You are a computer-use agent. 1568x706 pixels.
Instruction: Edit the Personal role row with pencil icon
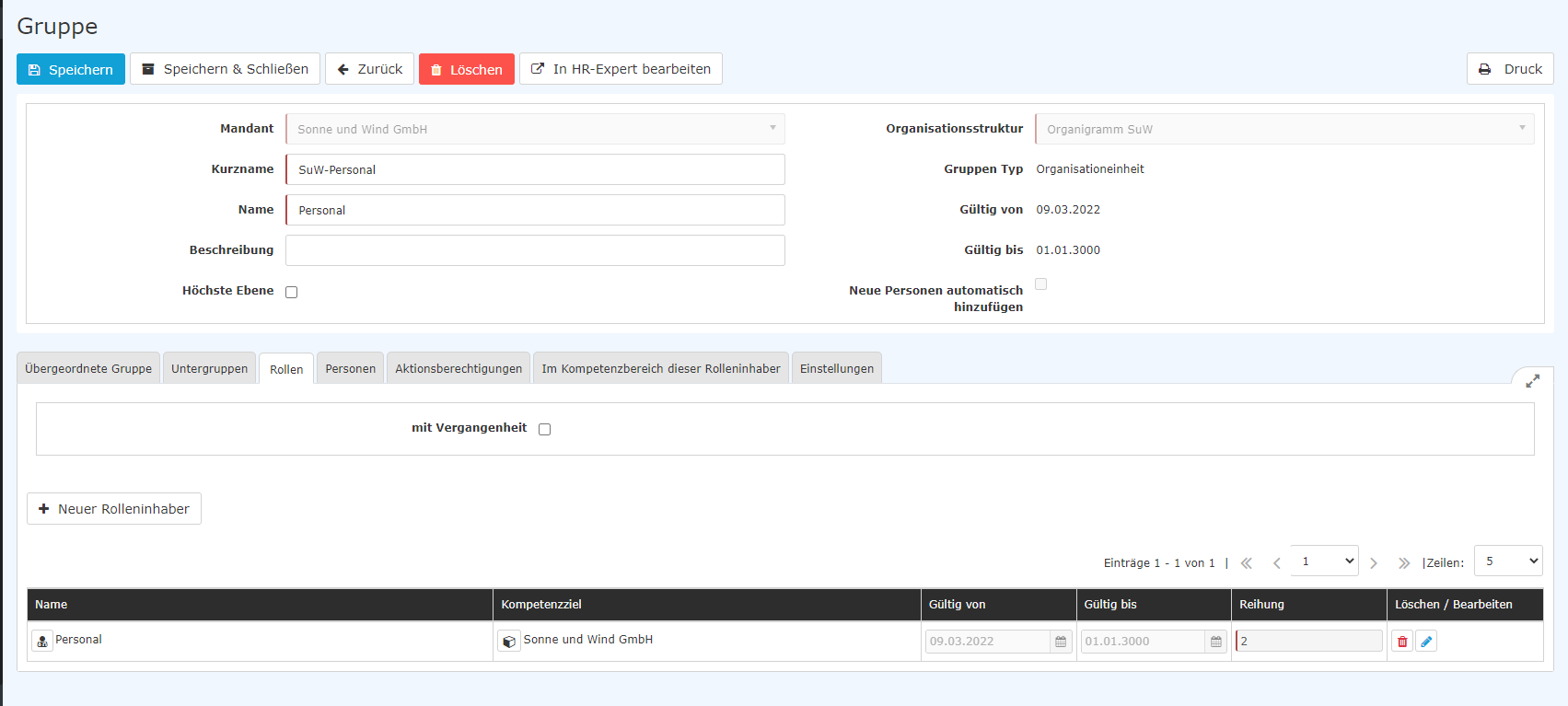1426,642
